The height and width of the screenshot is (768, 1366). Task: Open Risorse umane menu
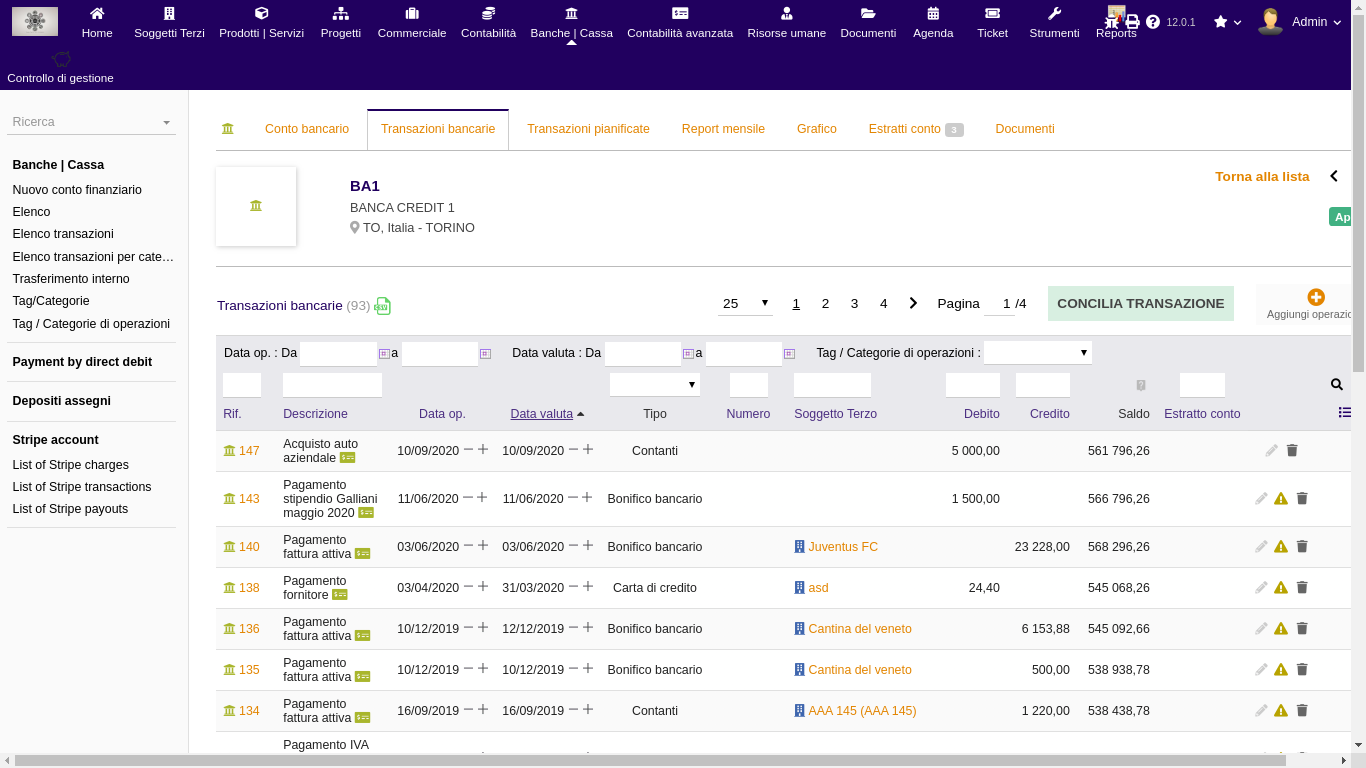click(786, 23)
